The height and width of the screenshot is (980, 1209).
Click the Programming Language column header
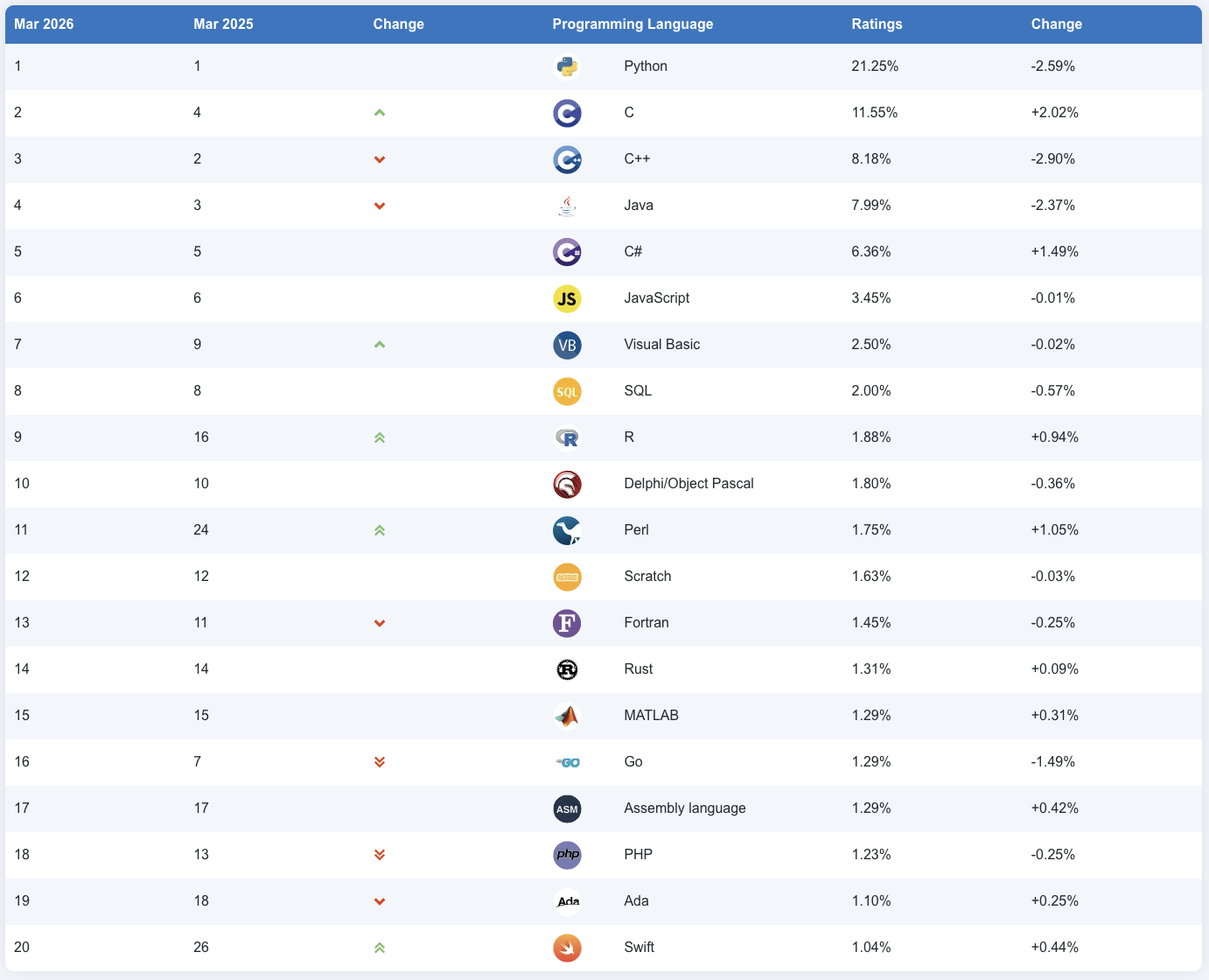(x=632, y=24)
